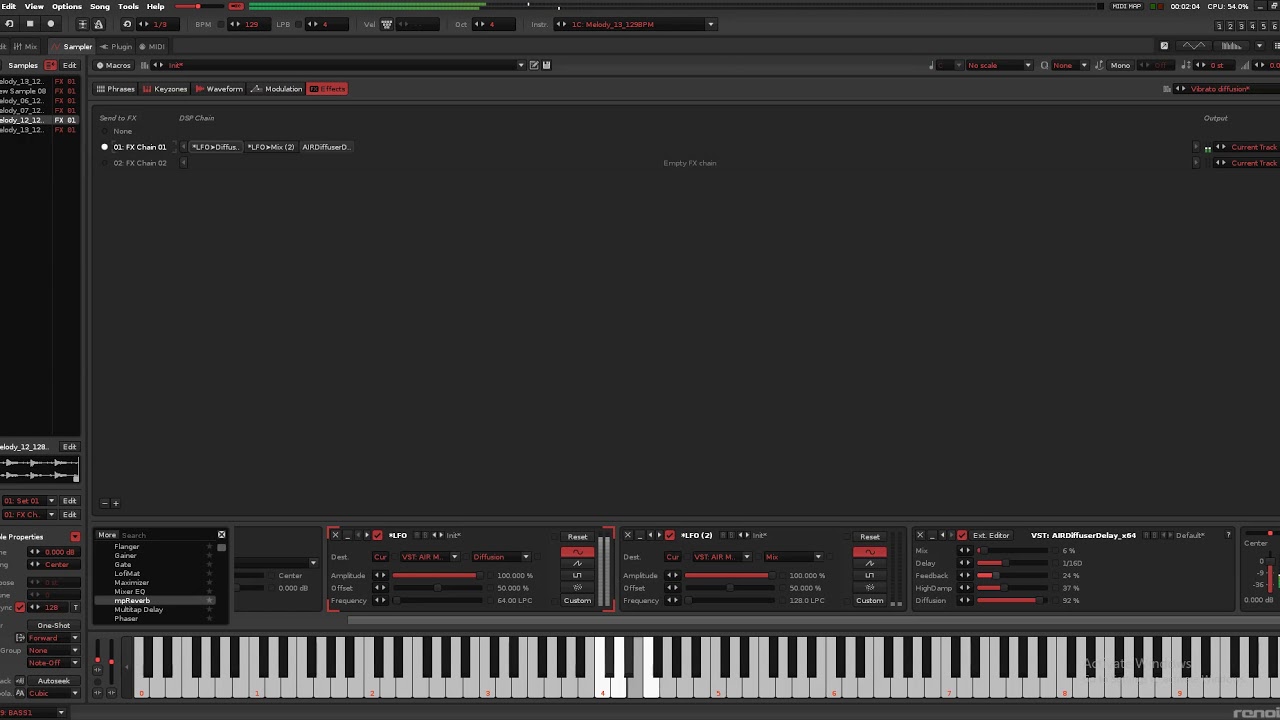Switch to the Waveform tab
1280x720 pixels.
[x=219, y=89]
